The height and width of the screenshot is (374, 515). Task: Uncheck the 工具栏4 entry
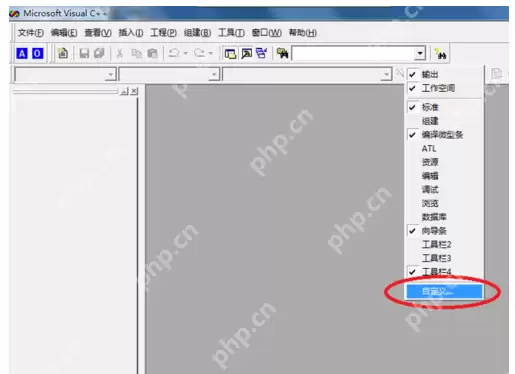click(445, 272)
